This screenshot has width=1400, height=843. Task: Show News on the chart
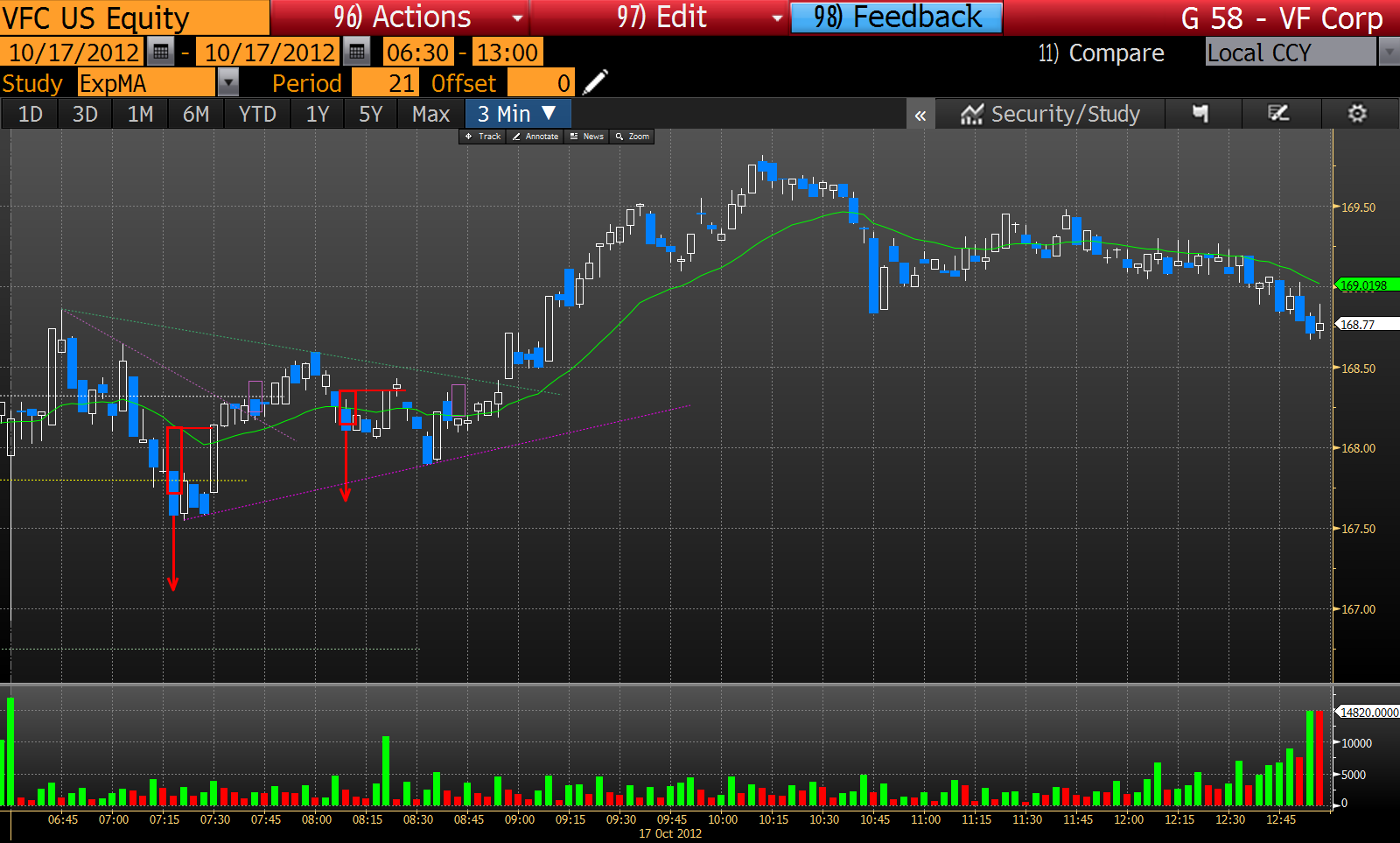click(586, 137)
